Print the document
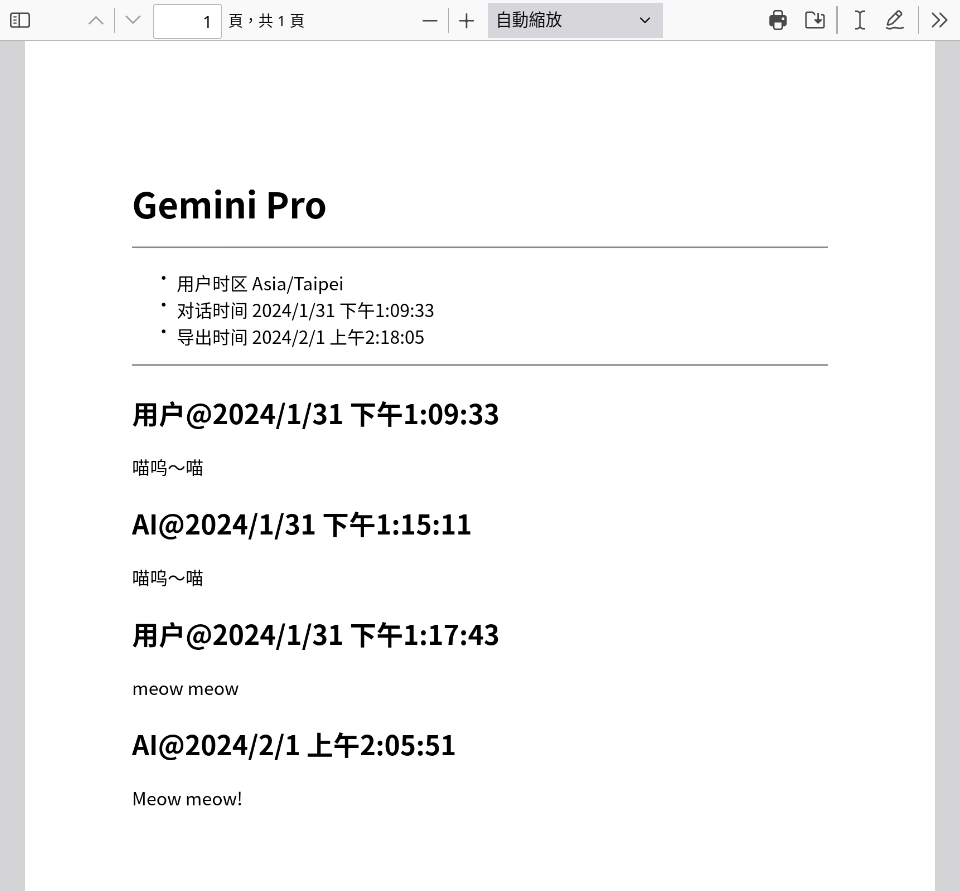Image resolution: width=960 pixels, height=891 pixels. click(778, 20)
